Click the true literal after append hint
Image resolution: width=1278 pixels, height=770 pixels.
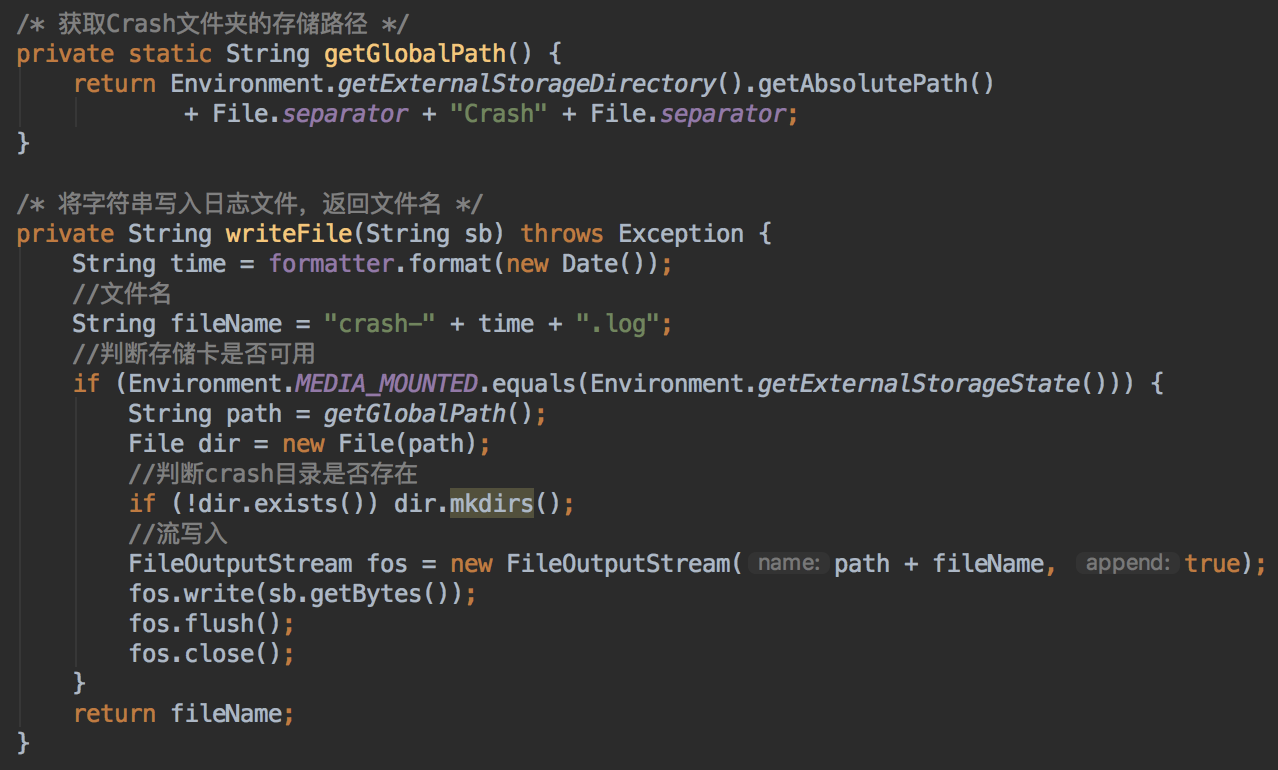[x=1212, y=563]
